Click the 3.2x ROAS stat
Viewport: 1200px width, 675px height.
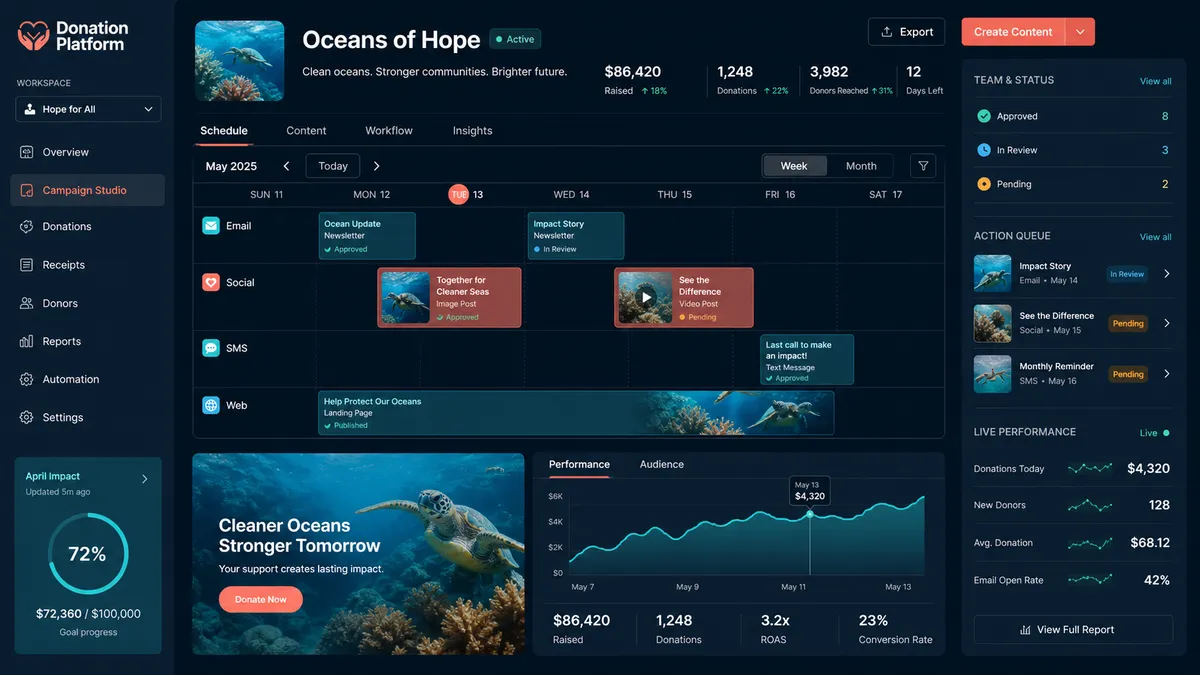tap(775, 629)
